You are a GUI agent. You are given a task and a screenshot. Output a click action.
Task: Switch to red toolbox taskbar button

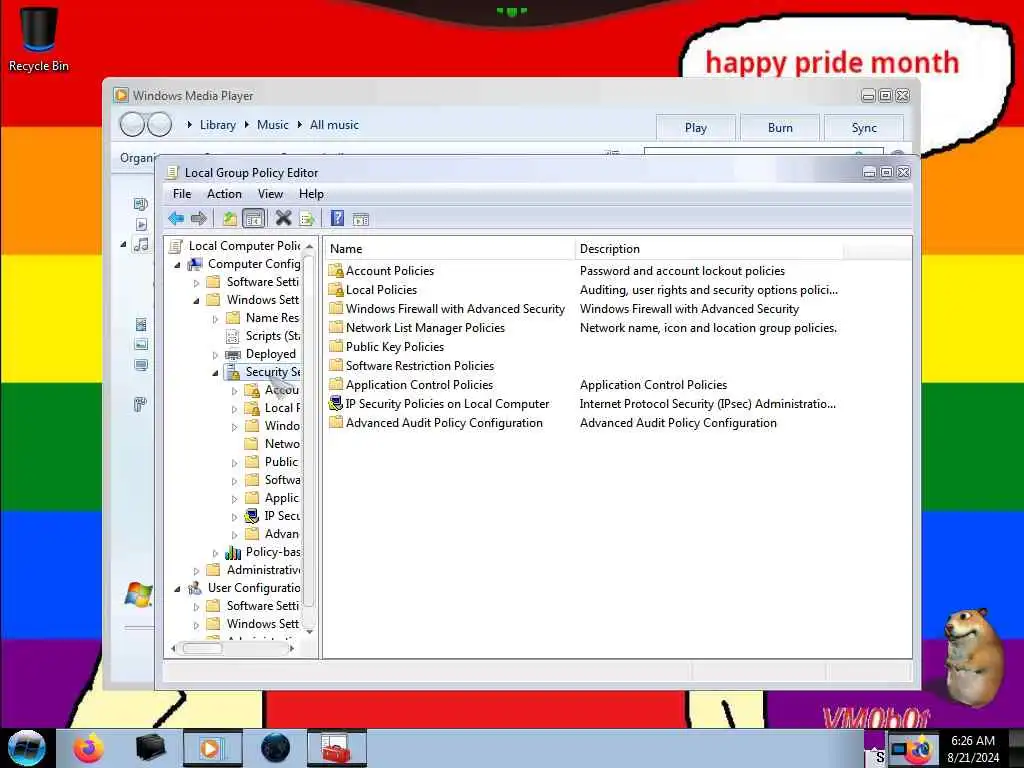336,748
